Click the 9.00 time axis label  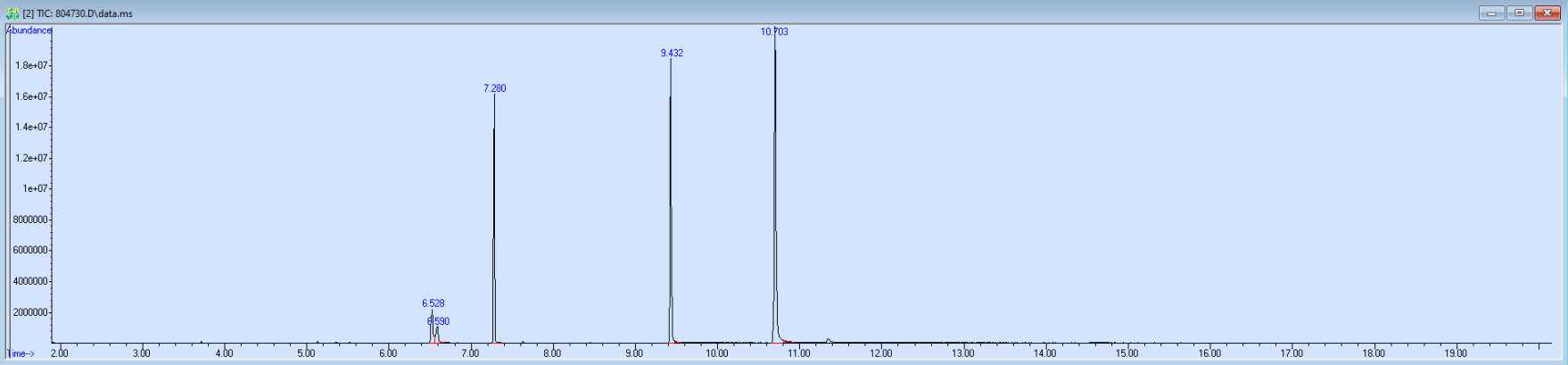(x=634, y=354)
